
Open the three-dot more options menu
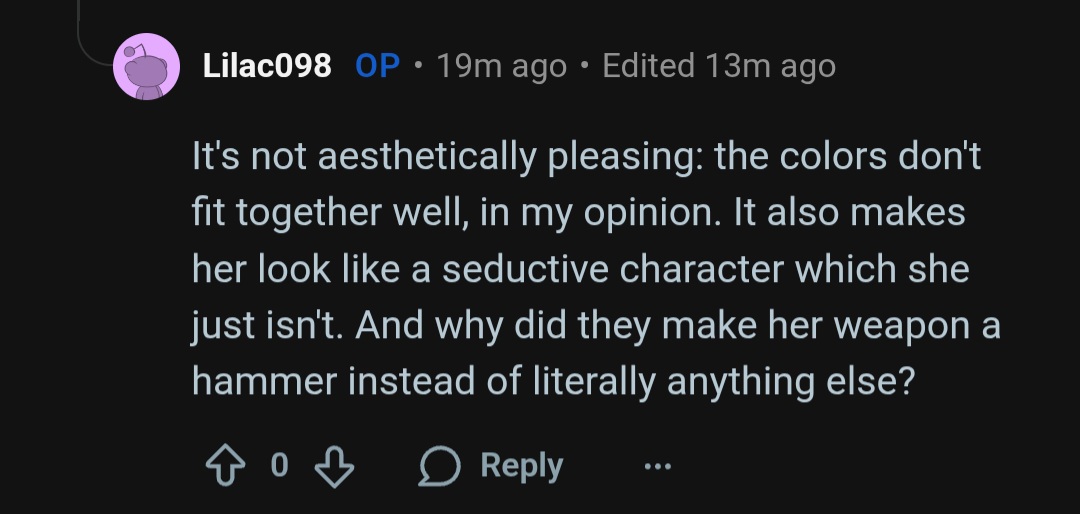(656, 466)
